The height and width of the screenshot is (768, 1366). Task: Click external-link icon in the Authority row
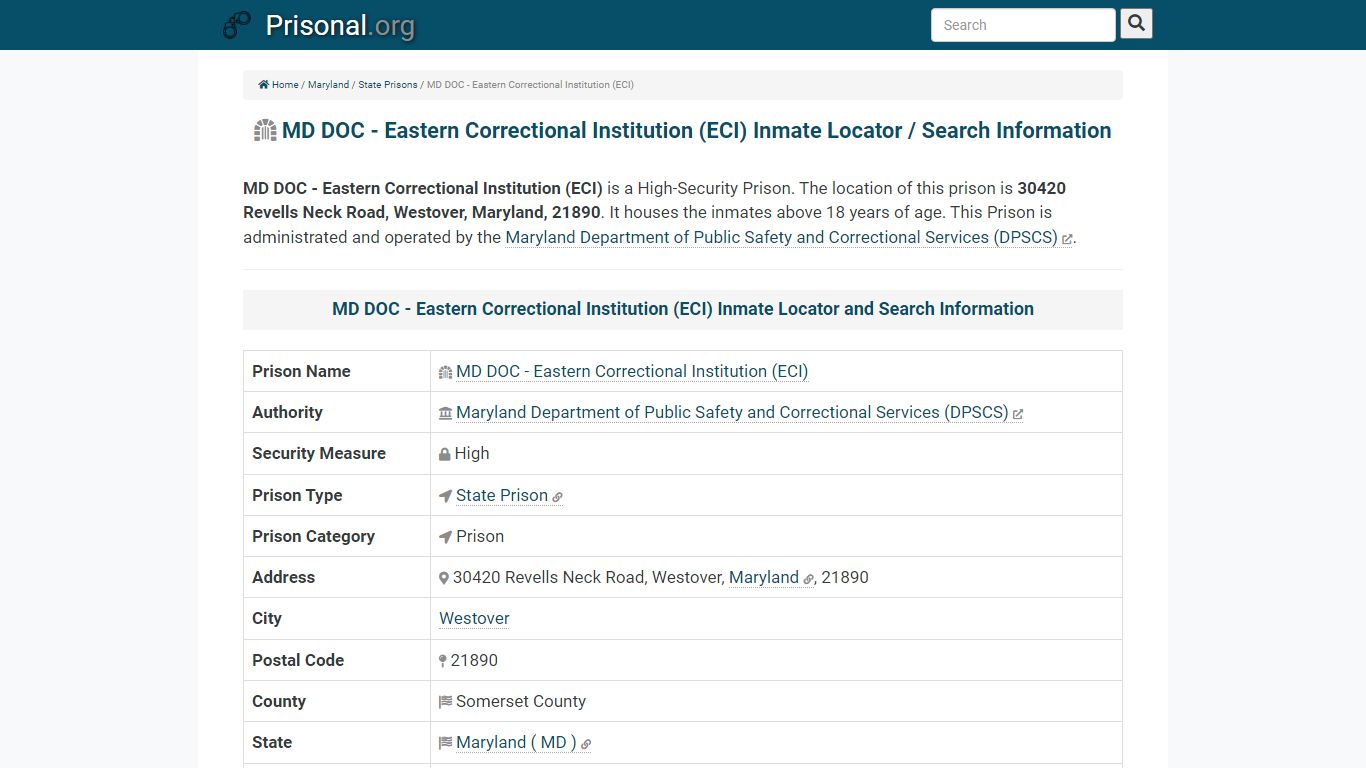click(1018, 414)
